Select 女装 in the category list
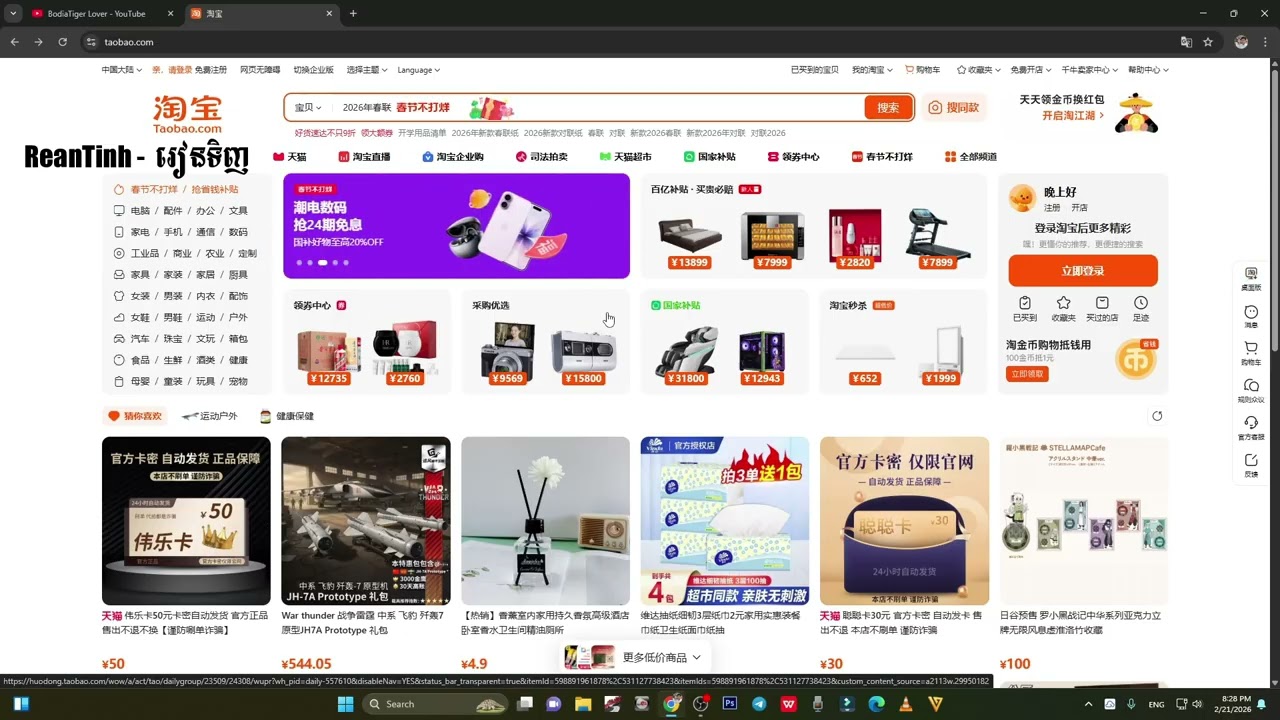 tap(140, 296)
